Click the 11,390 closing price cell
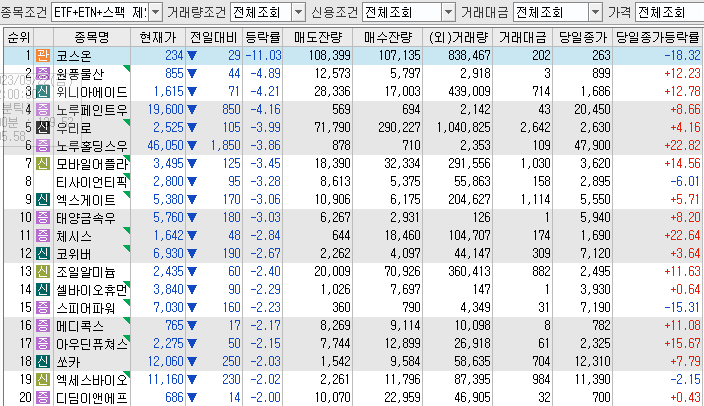Viewport: 704px width, 406px height. 593,380
